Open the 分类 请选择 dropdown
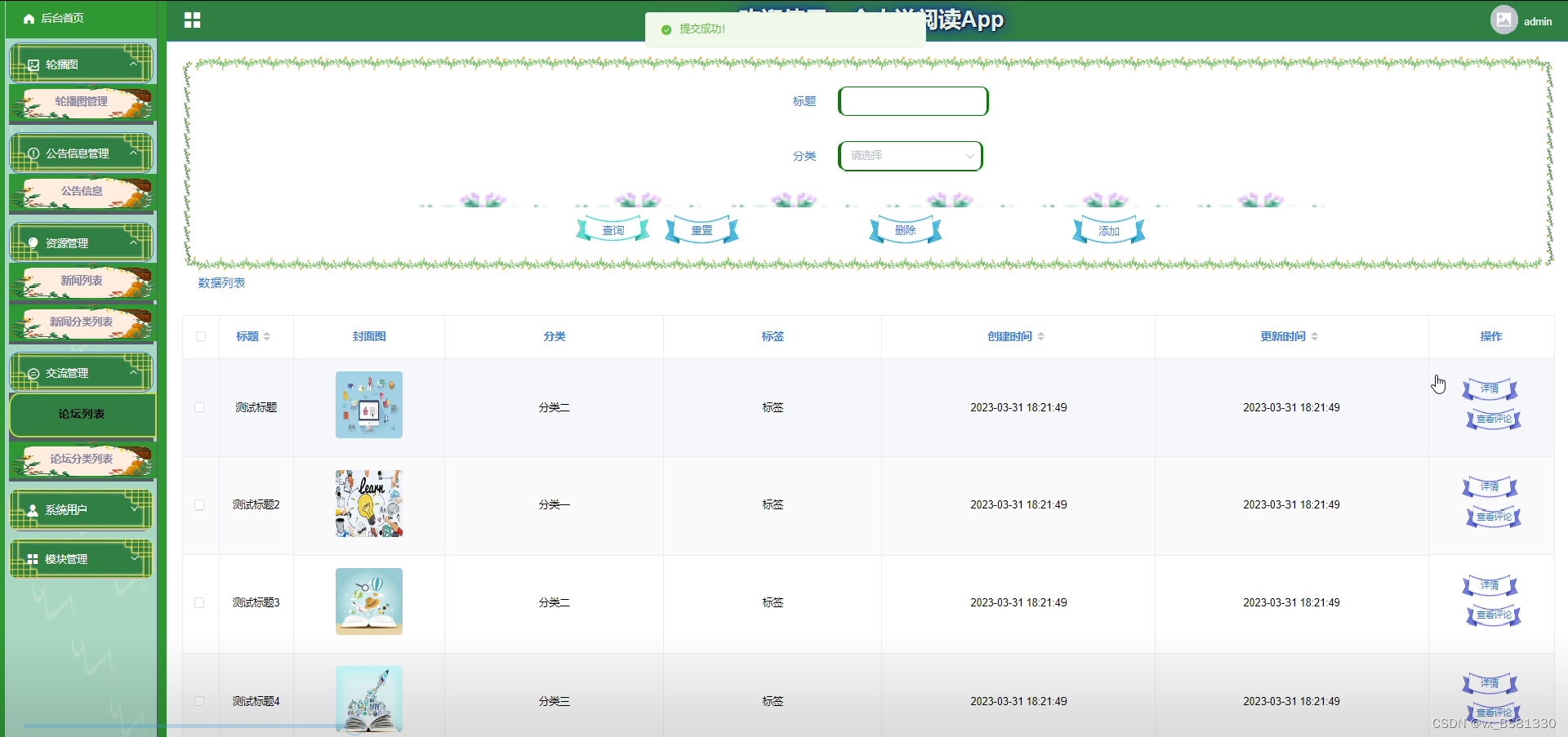 coord(911,156)
